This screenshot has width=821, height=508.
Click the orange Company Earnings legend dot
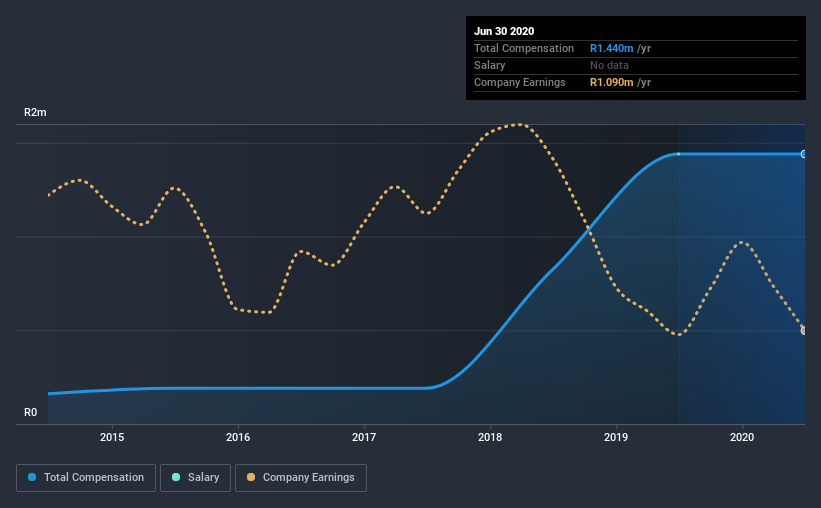[251, 477]
